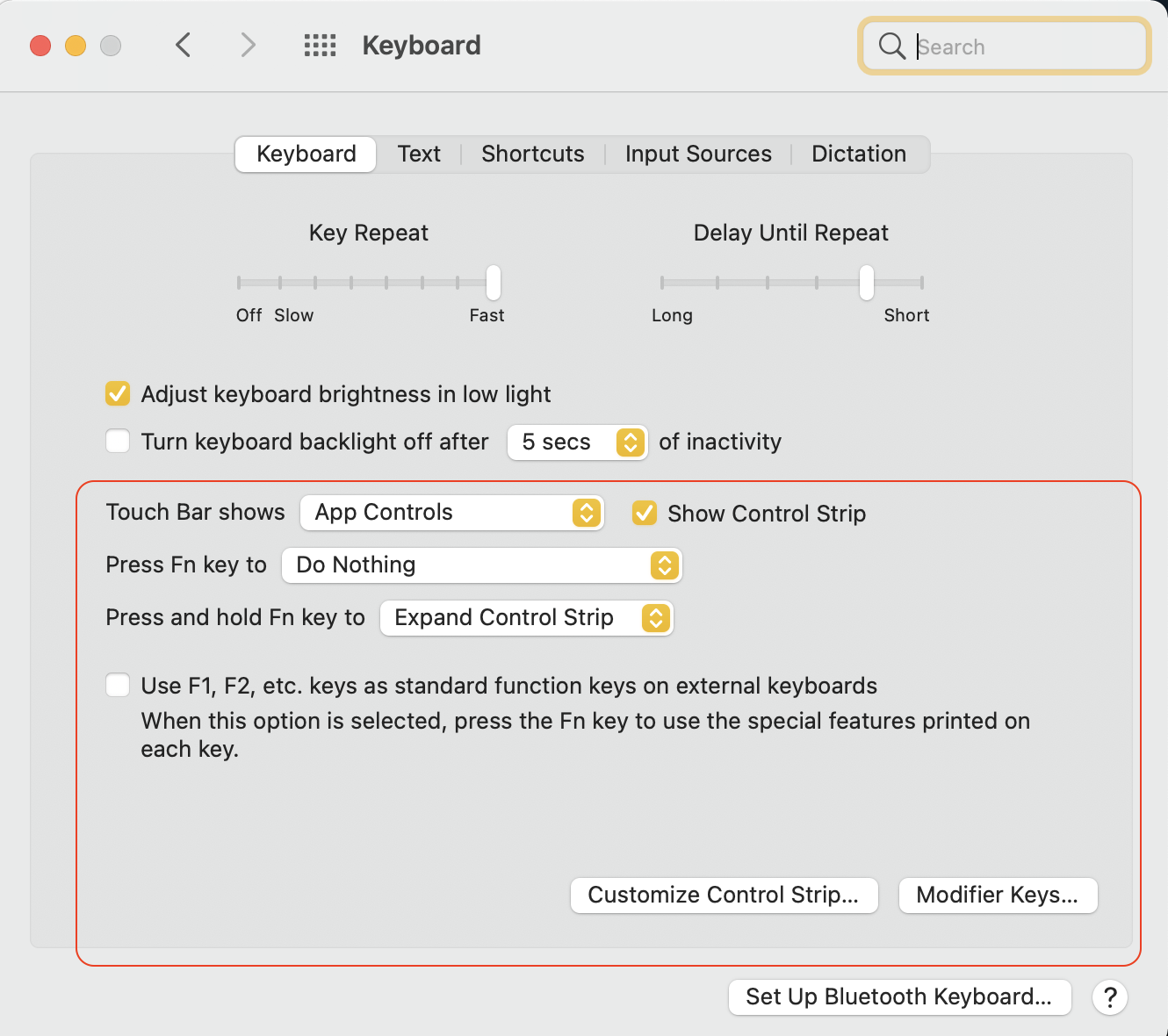Viewport: 1168px width, 1036px height.
Task: Open help with the question mark button
Action: [1110, 997]
